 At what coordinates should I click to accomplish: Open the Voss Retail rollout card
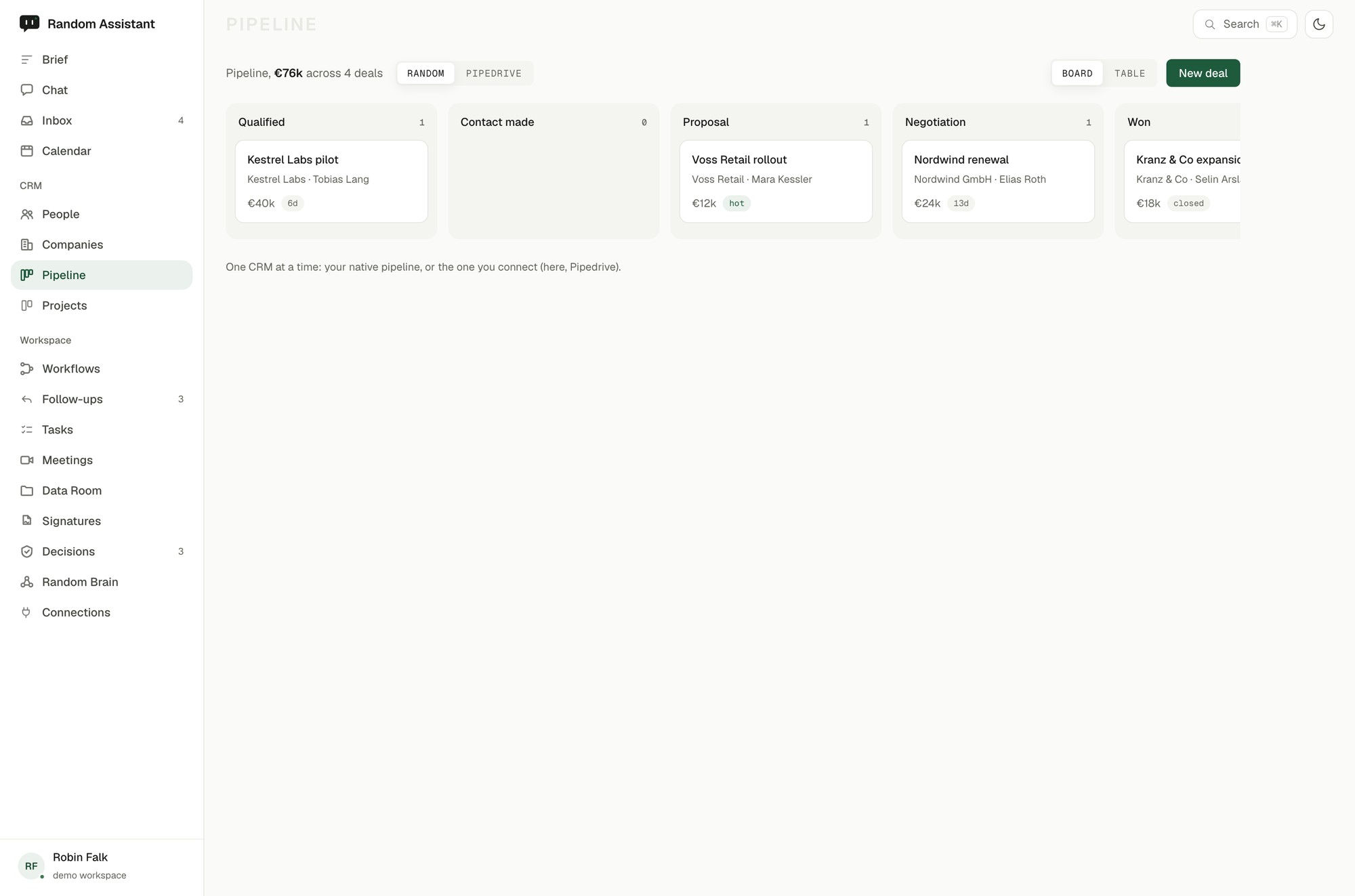(x=776, y=182)
